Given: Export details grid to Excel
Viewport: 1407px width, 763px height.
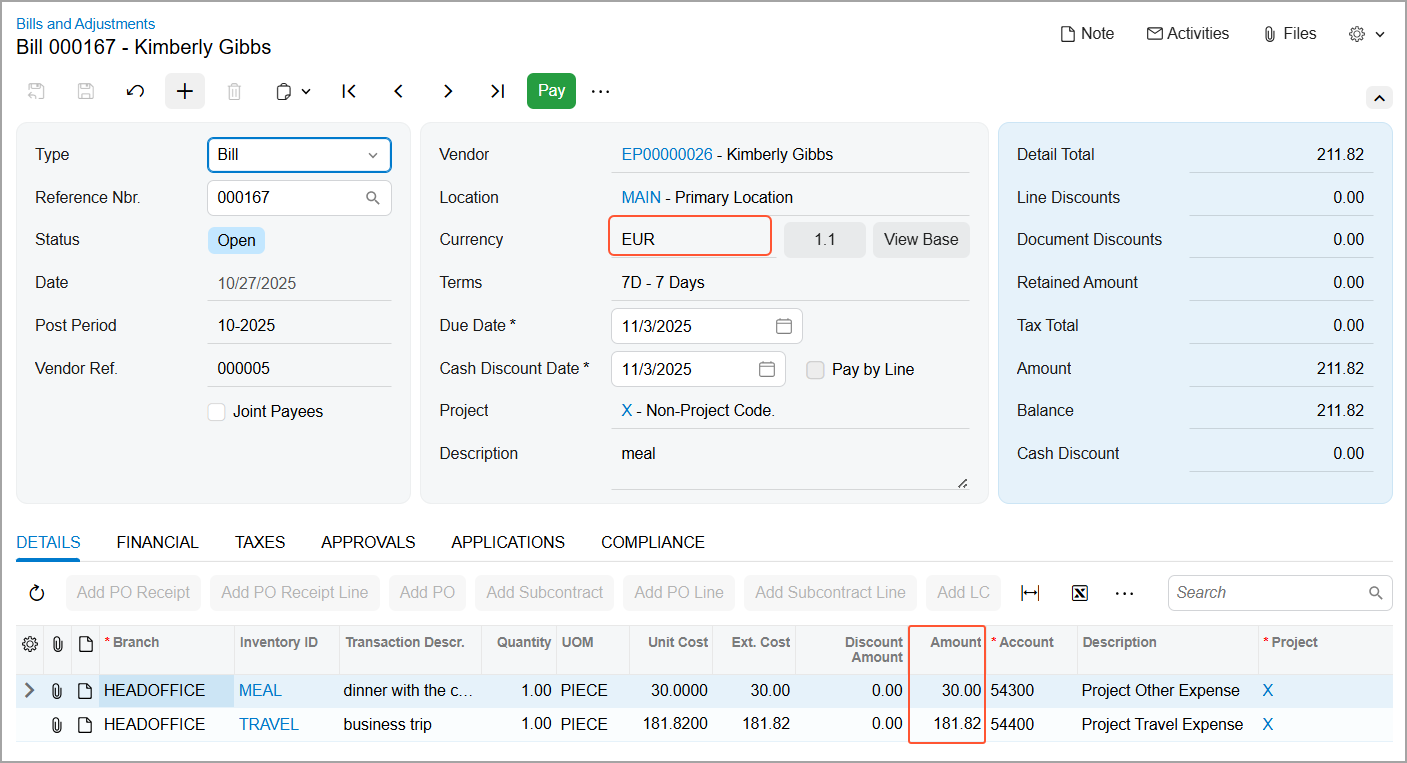Looking at the screenshot, I should tap(1080, 593).
